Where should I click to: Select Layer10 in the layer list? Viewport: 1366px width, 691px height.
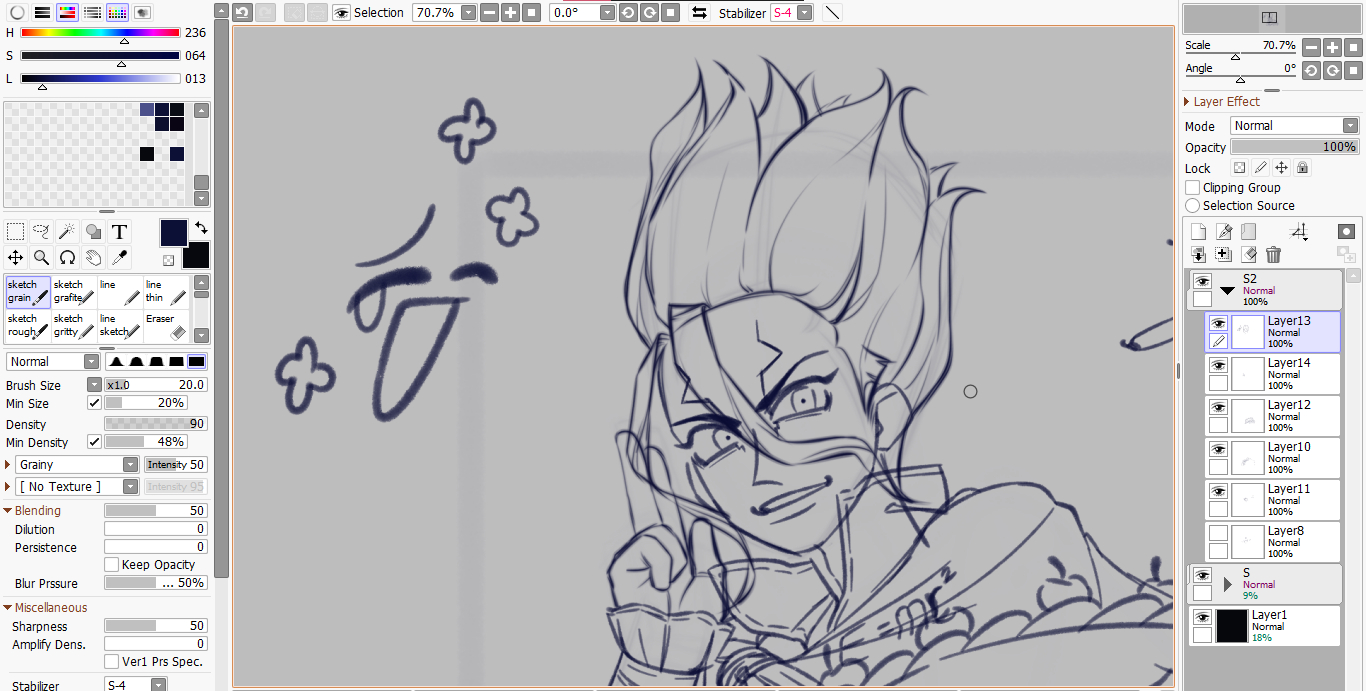pos(1288,458)
